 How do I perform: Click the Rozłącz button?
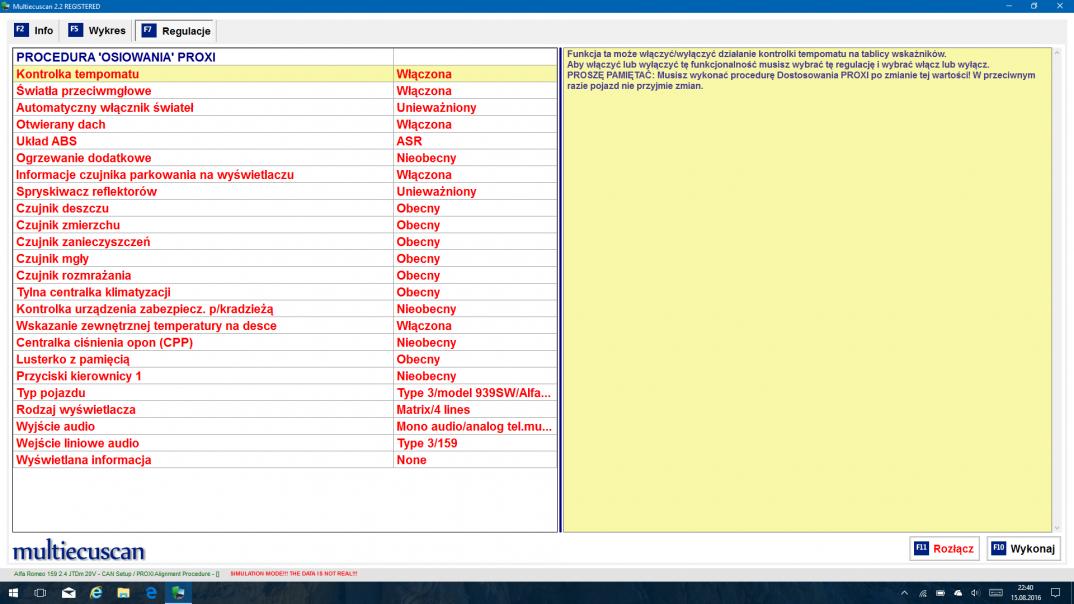point(944,549)
